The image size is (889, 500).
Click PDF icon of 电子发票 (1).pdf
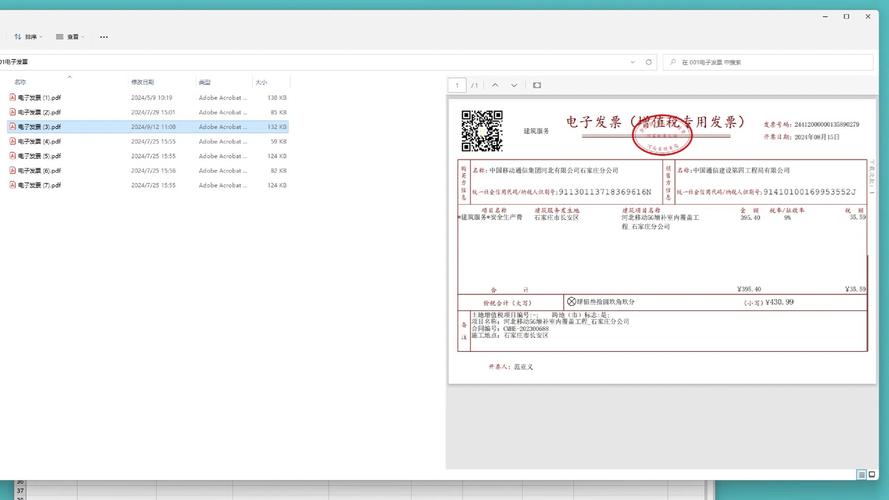click(x=12, y=98)
